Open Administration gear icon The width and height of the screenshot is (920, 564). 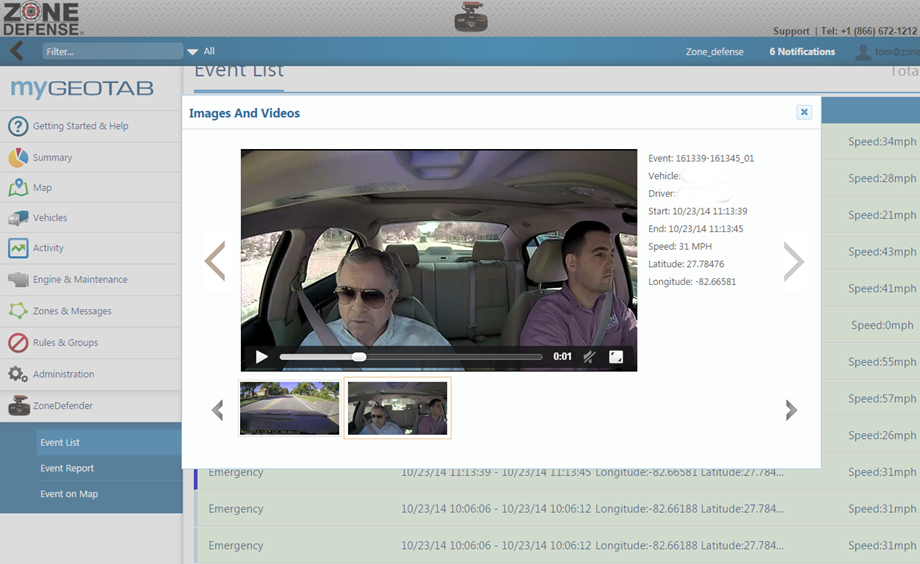18,374
